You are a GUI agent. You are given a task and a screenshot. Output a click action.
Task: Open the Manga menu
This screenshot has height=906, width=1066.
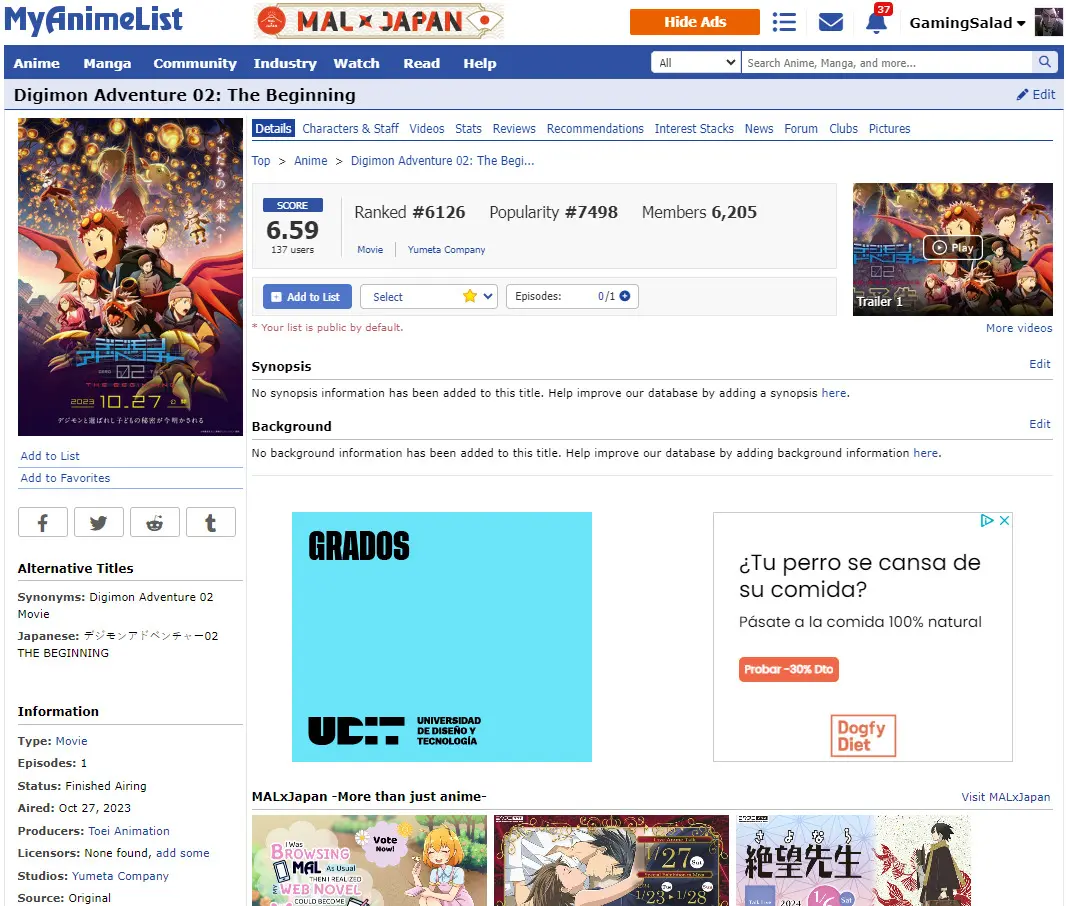[x=107, y=63]
